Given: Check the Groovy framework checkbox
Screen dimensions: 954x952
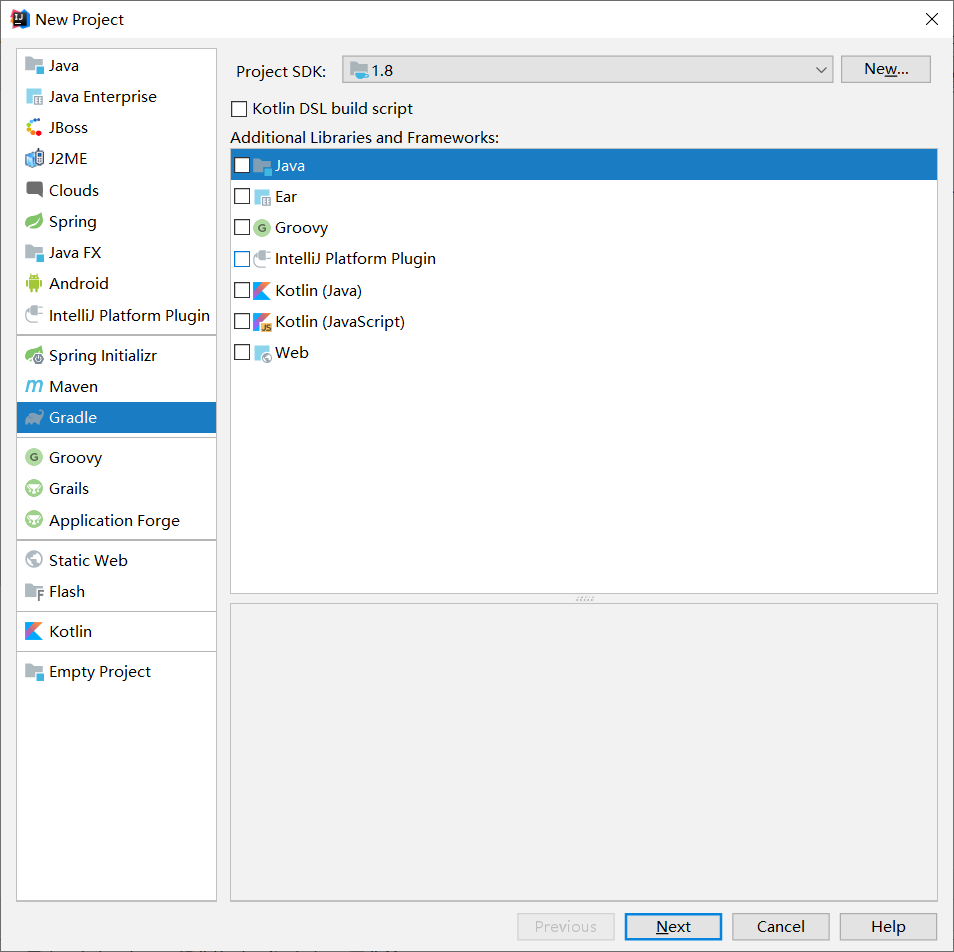Looking at the screenshot, I should [242, 228].
